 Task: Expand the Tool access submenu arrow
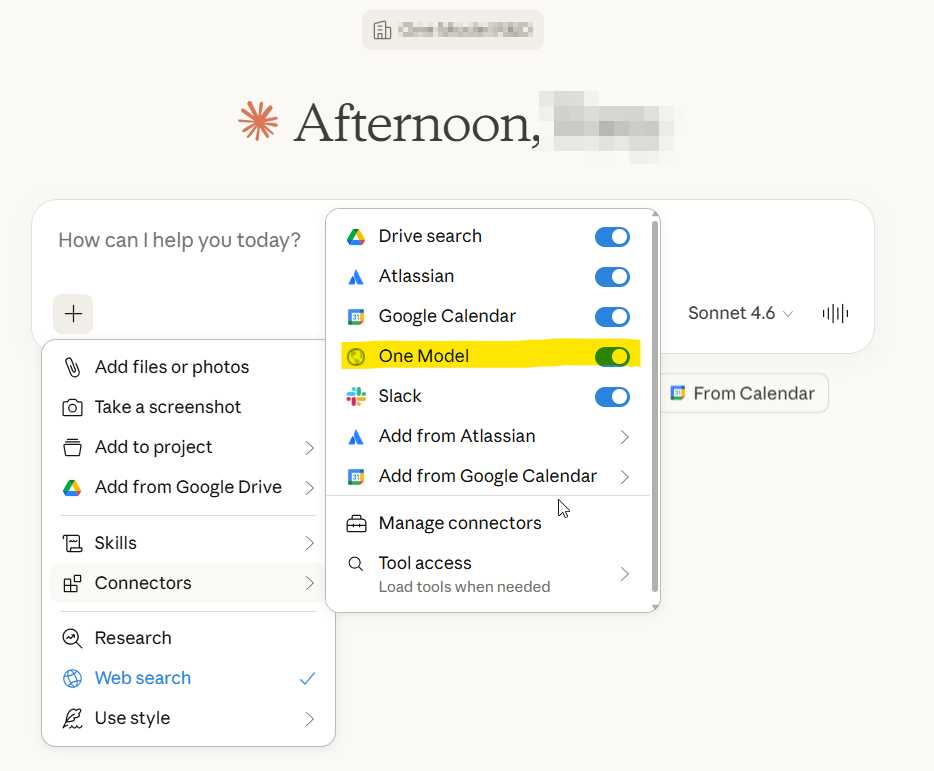[624, 573]
